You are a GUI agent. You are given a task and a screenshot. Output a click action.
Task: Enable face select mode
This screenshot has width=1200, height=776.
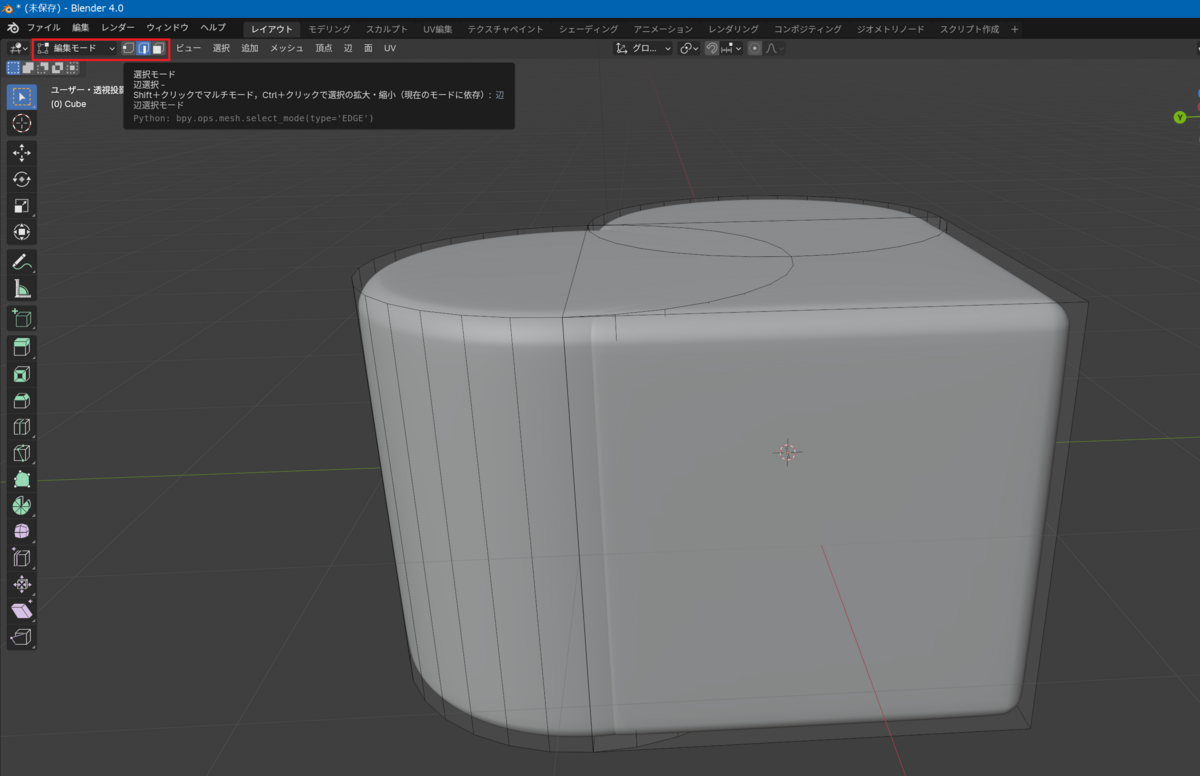[158, 48]
